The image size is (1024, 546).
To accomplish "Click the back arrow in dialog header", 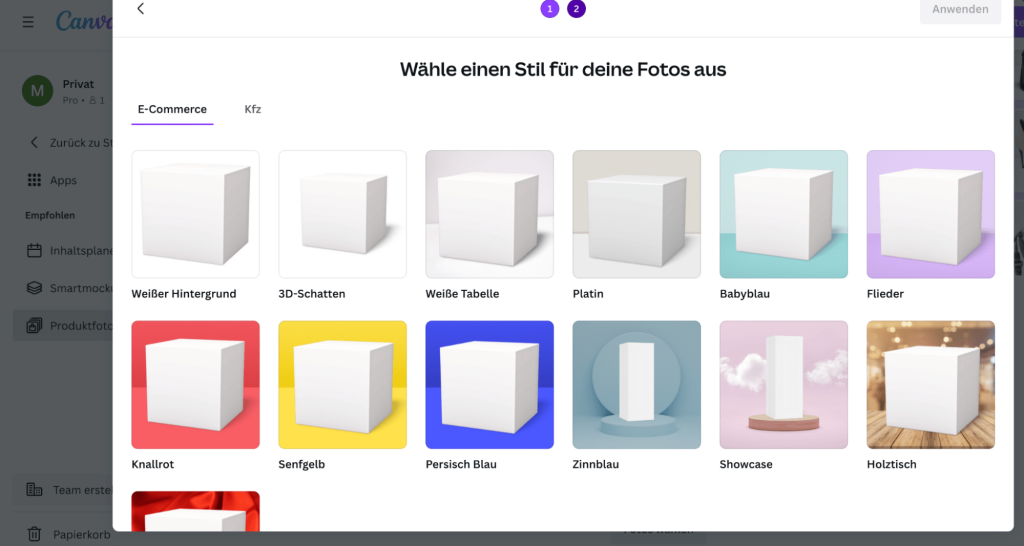I will click(140, 9).
